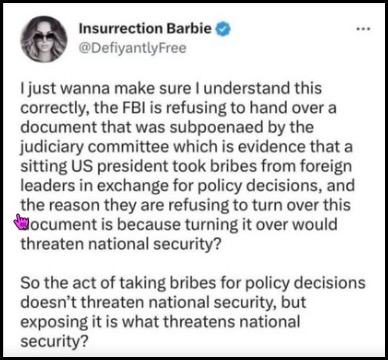
Task: Click 'doesn't threaten national security, but' line
Action: click(163, 303)
